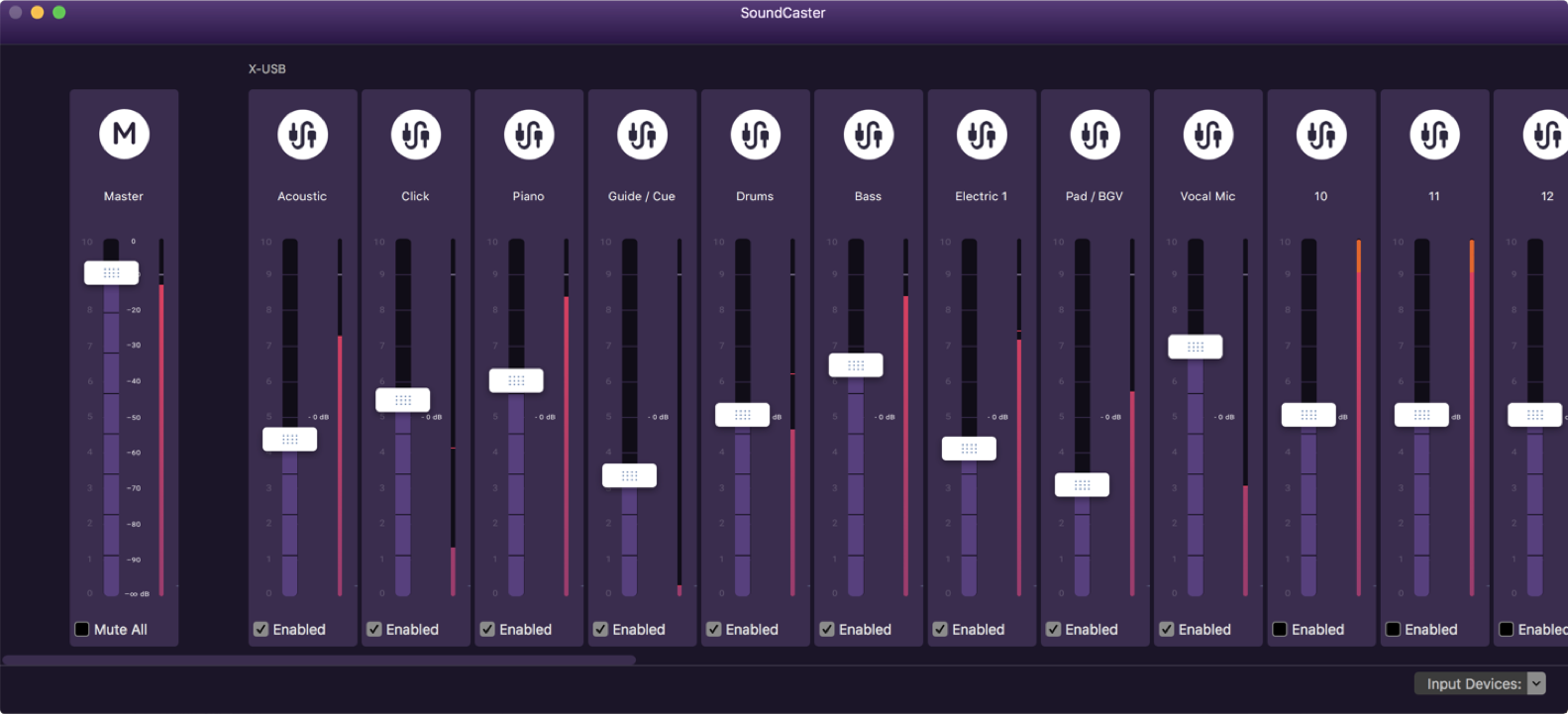Uncheck Enabled on Guide / Cue channel

tap(600, 629)
